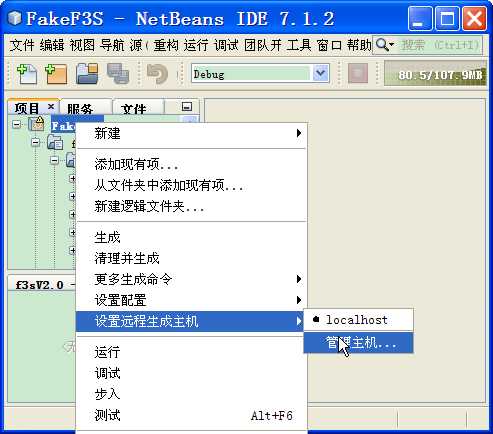Click the Open Project toolbar icon
The height and width of the screenshot is (434, 493).
87,74
